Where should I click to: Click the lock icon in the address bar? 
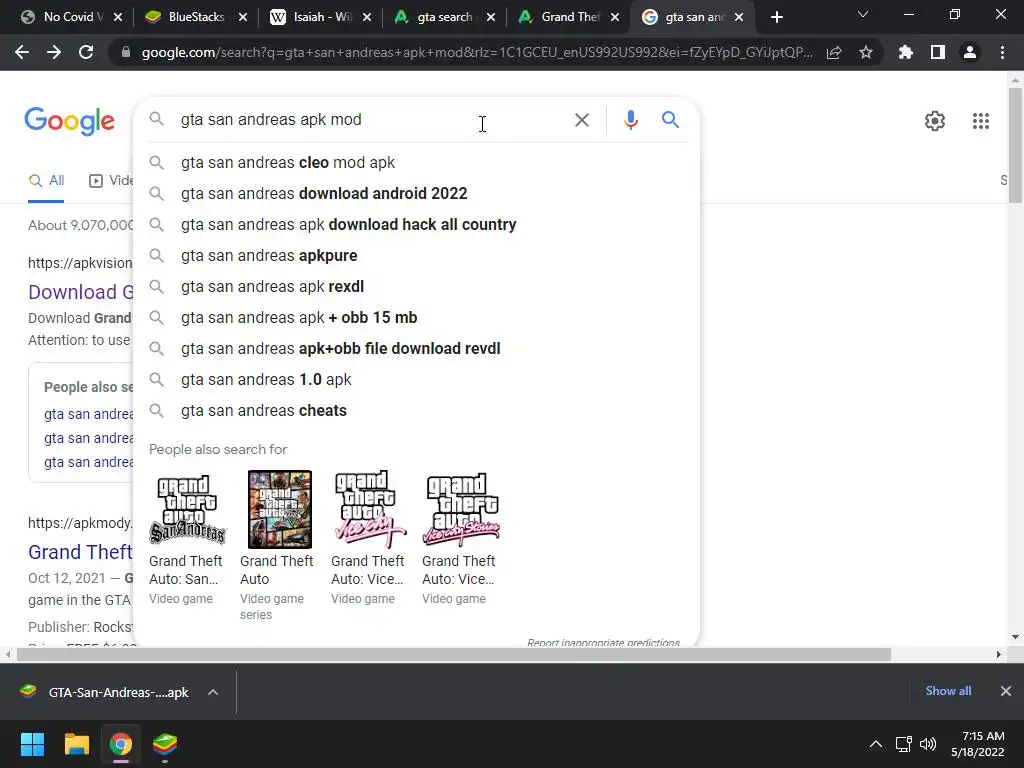(126, 52)
